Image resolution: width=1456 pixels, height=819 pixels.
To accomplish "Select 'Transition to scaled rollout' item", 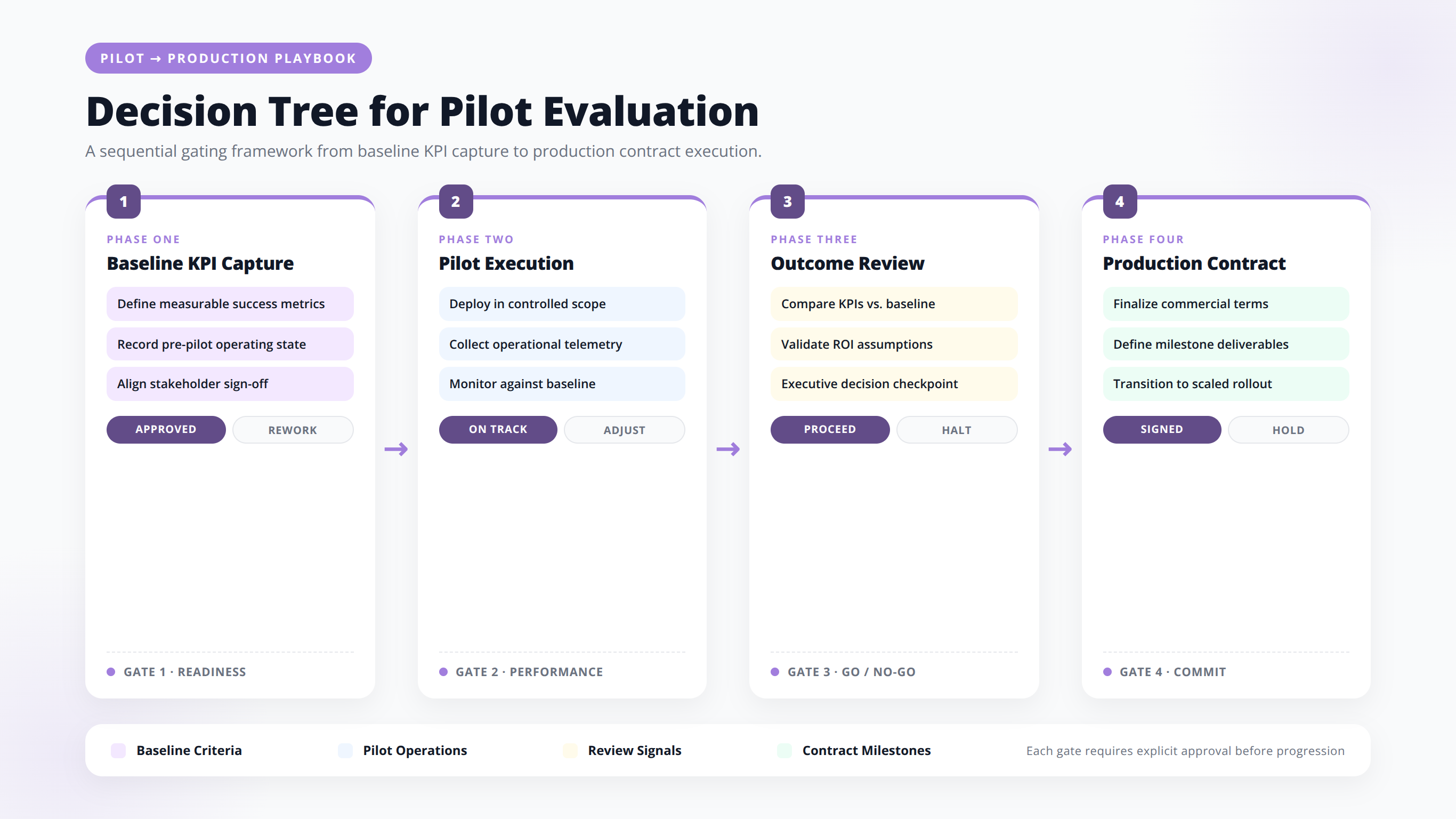I will pyautogui.click(x=1226, y=383).
